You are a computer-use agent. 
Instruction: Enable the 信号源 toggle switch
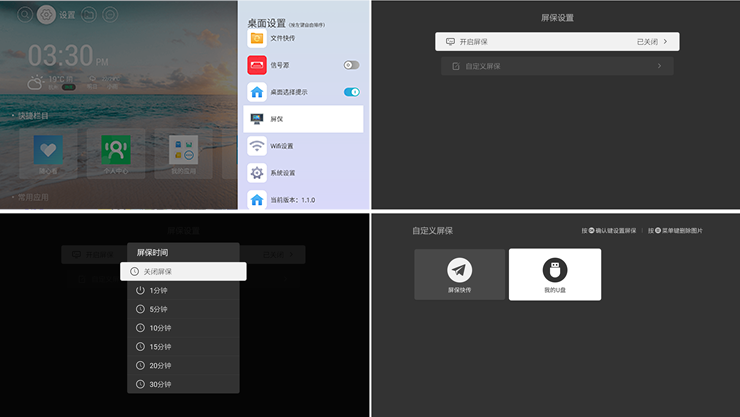pos(351,65)
